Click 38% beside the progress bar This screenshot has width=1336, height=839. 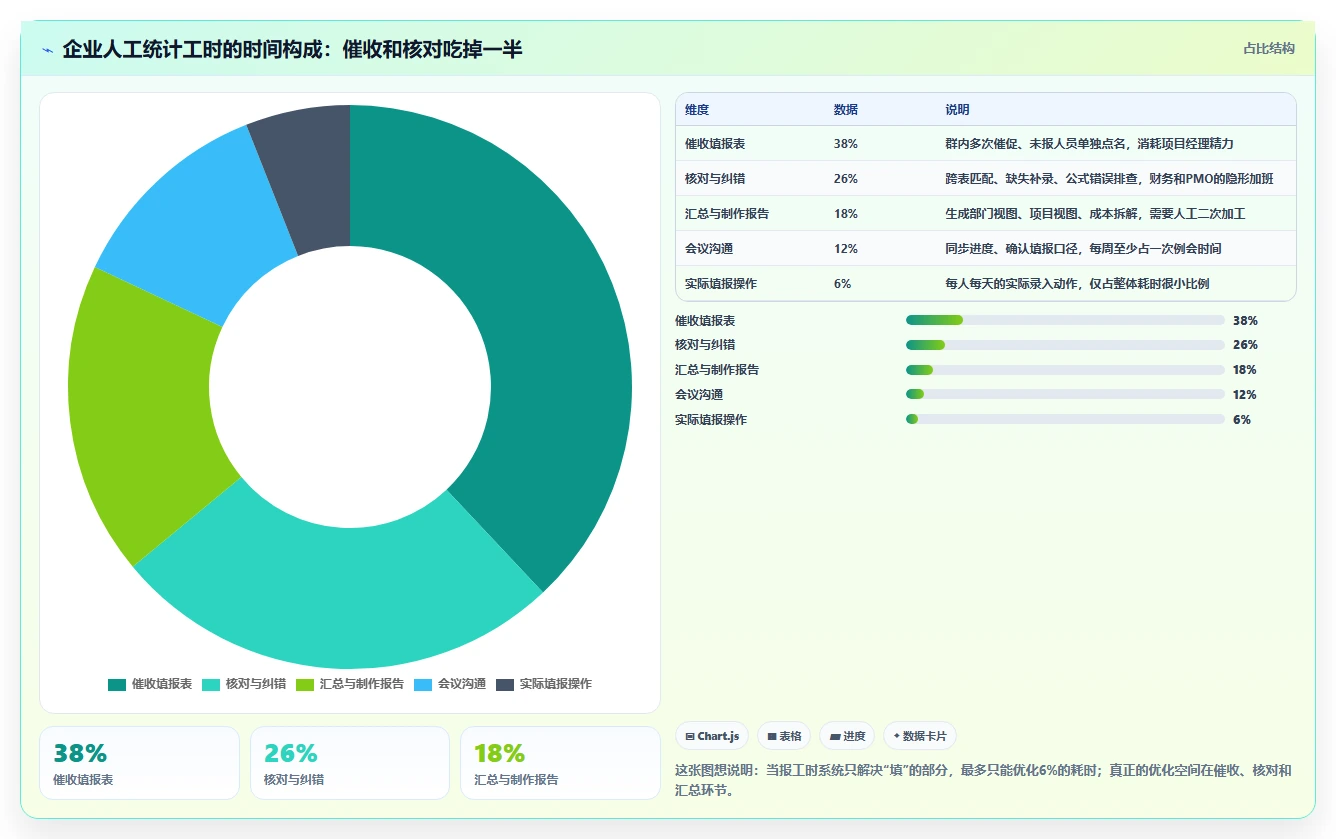coord(1245,321)
